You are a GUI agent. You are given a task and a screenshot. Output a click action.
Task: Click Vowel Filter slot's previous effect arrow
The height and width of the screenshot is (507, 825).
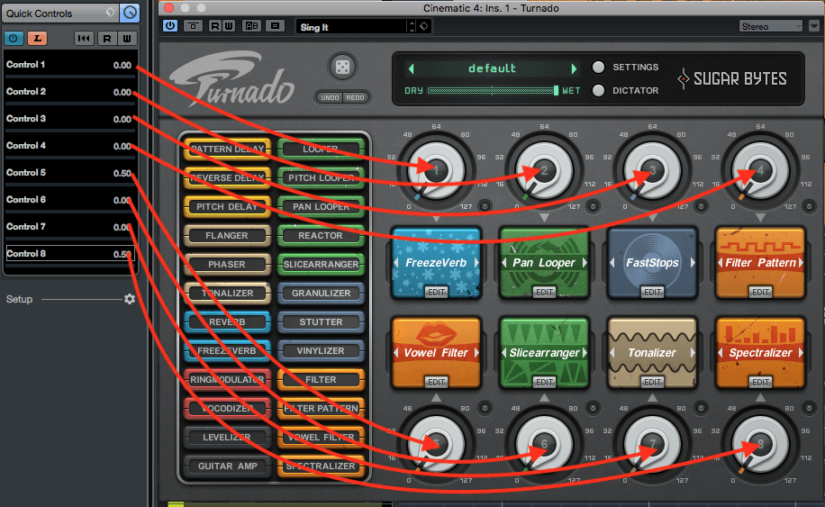pyautogui.click(x=396, y=352)
